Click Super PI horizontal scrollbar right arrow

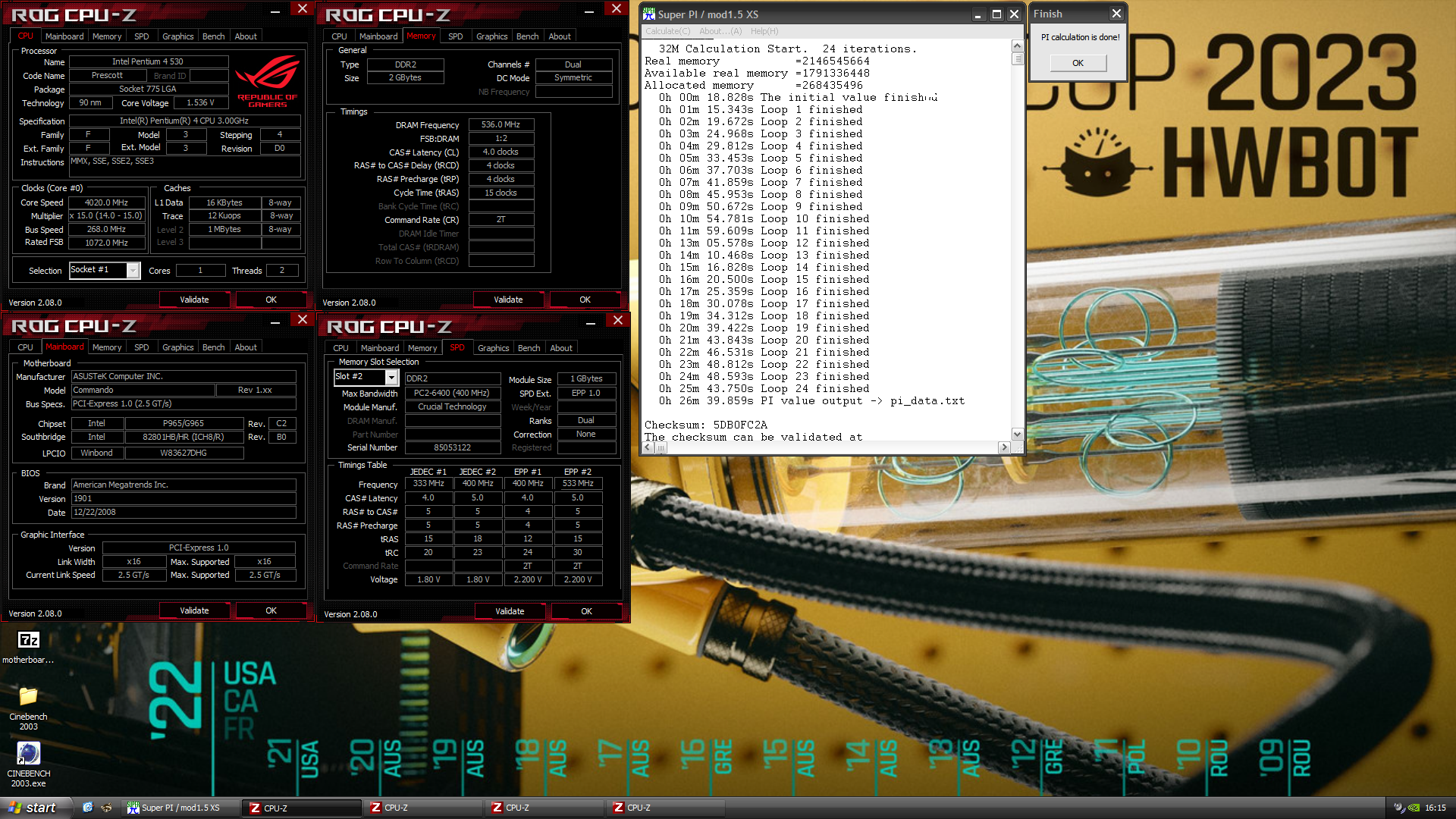(x=1004, y=447)
